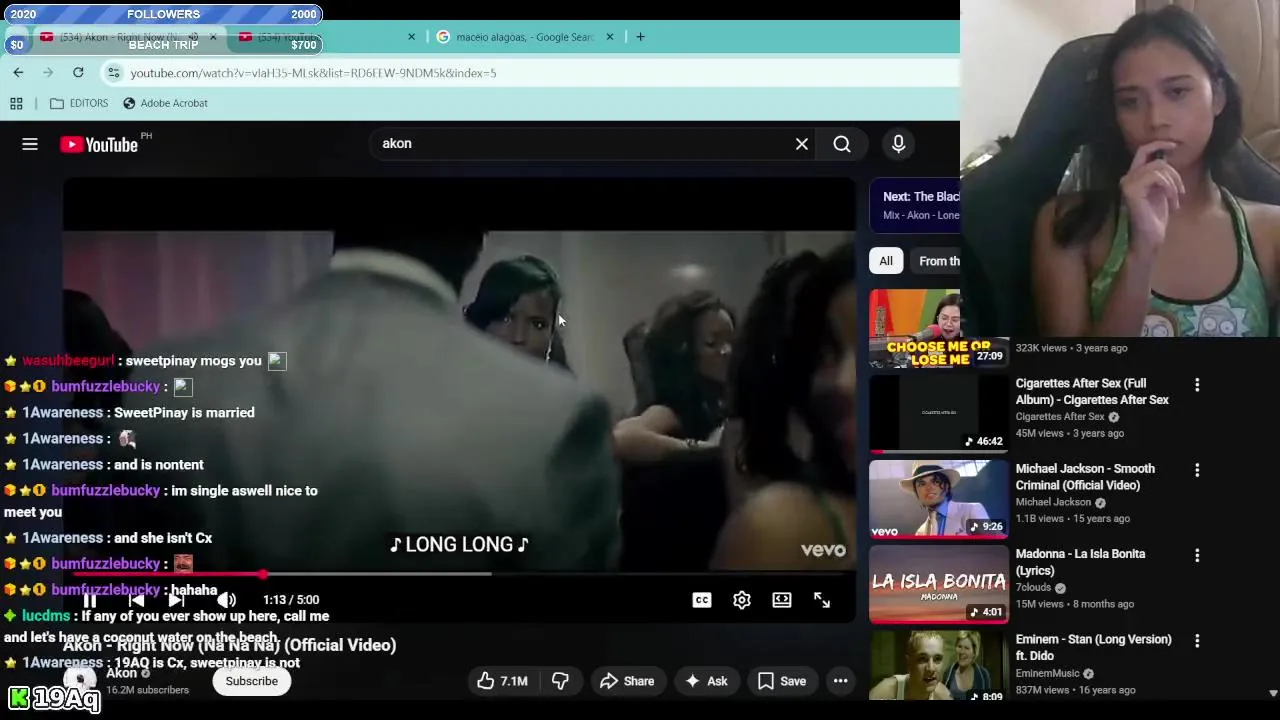Open Cigarettes After Sex album thumbnail

(x=939, y=414)
